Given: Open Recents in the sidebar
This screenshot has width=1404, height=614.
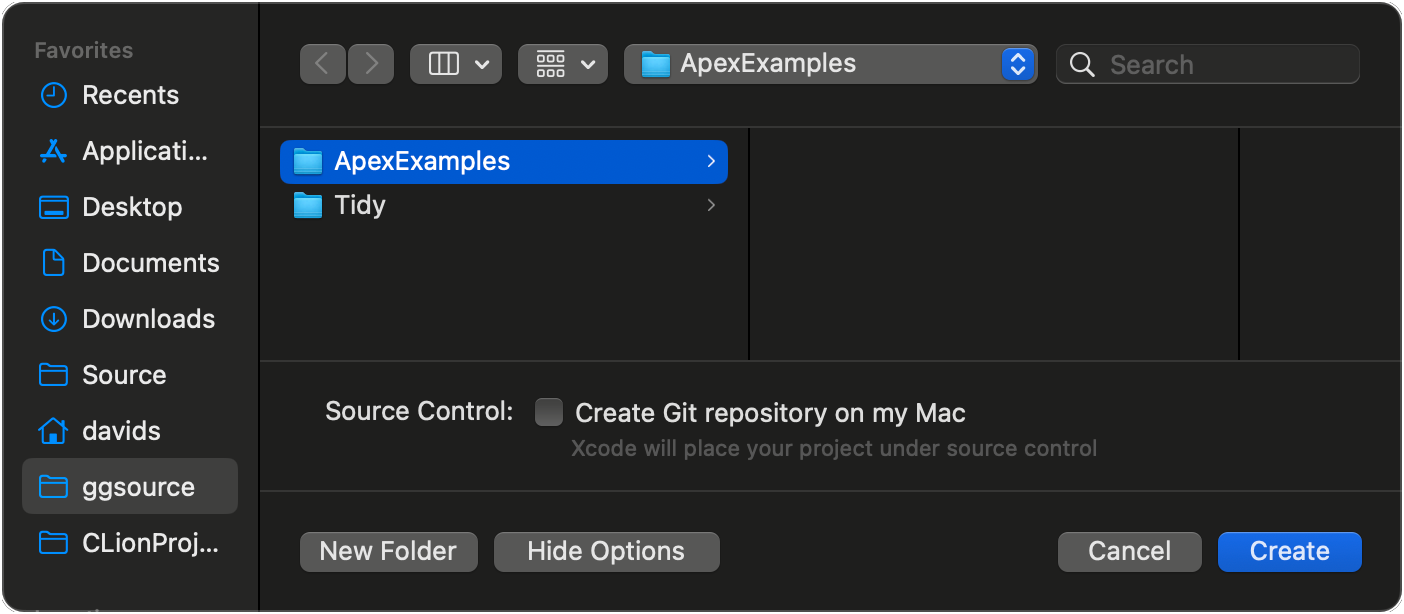Looking at the screenshot, I should (130, 95).
